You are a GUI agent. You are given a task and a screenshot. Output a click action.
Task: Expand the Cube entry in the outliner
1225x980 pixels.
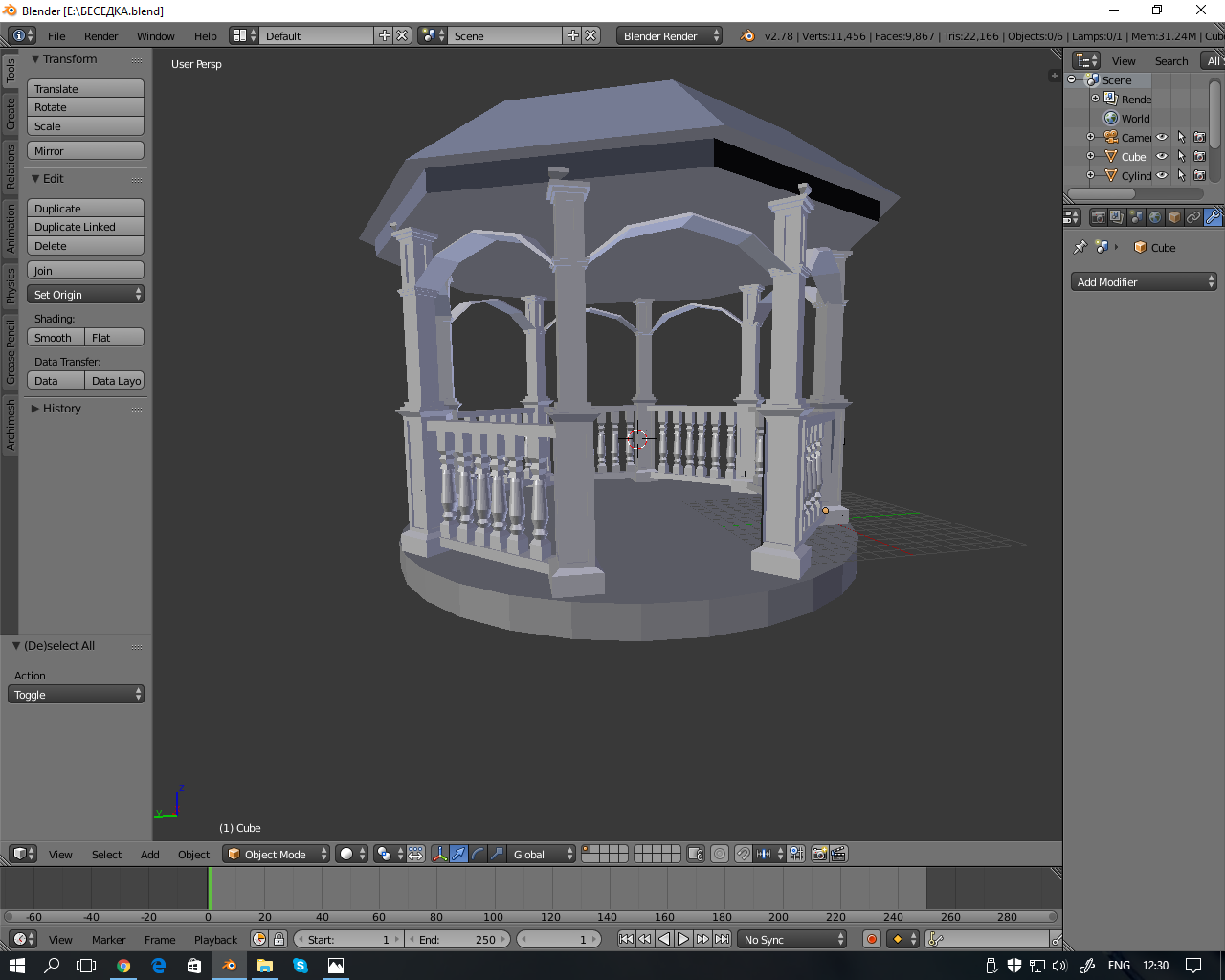(1090, 156)
